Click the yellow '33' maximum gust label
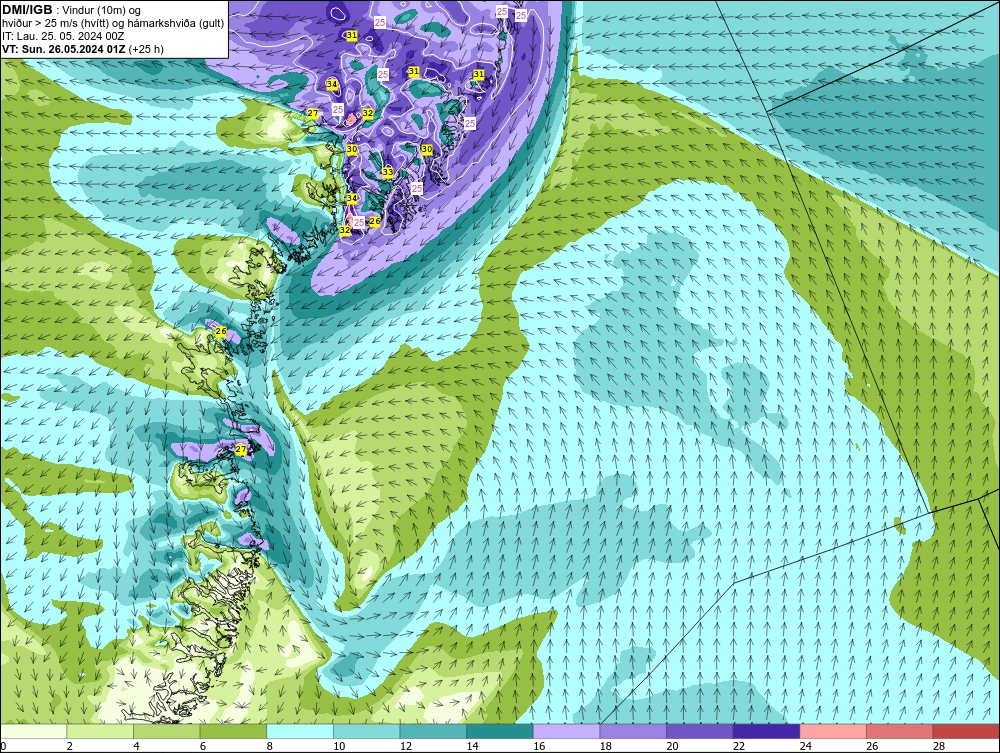The width and height of the screenshot is (1000, 753). pyautogui.click(x=388, y=172)
